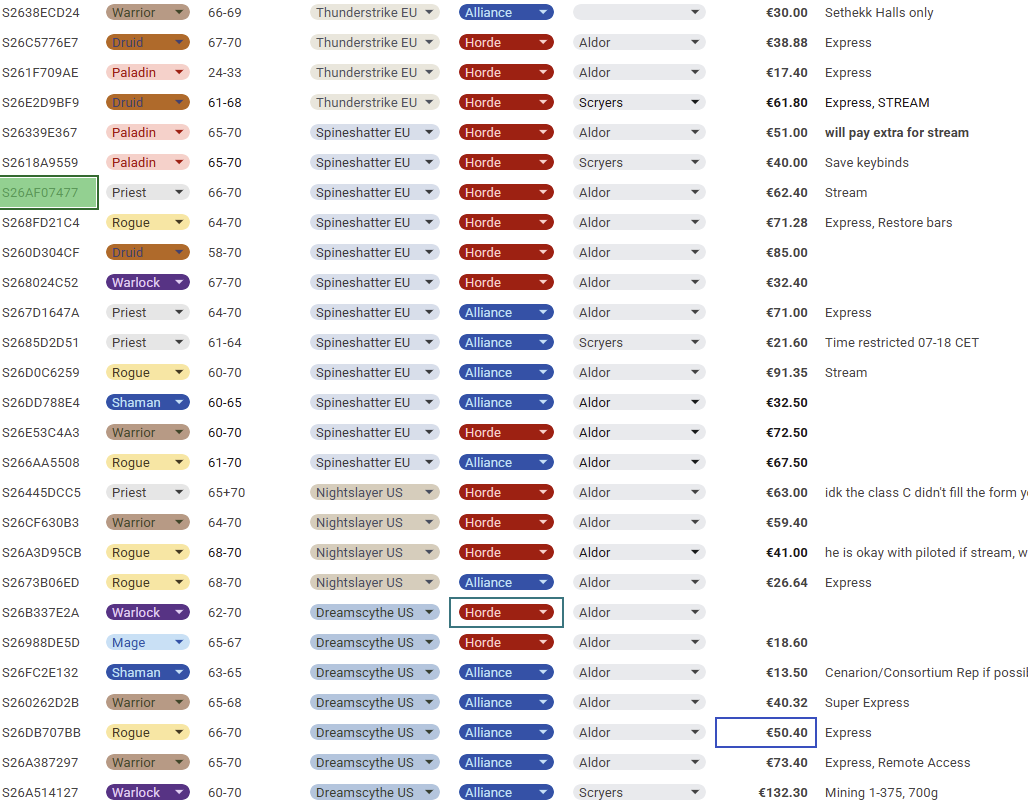
Task: Open the Mage class chip for S26988DE5D
Action: 148,642
